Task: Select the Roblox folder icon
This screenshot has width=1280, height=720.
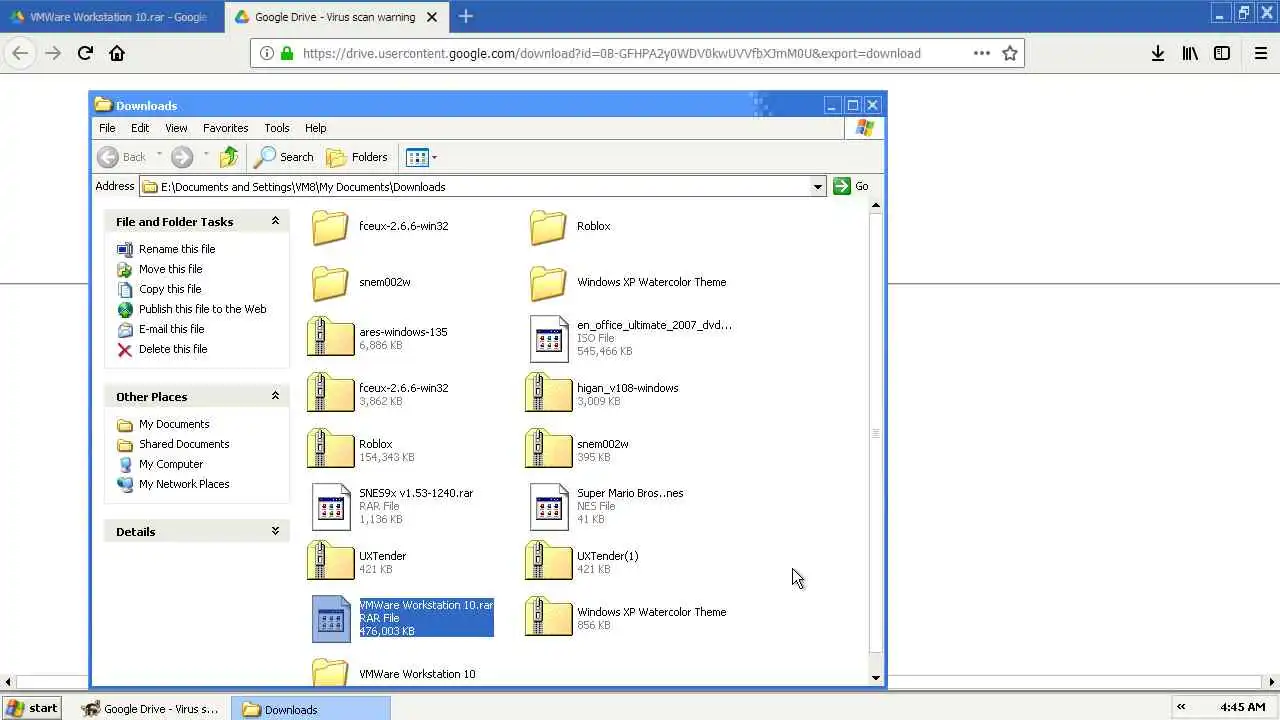Action: 548,227
